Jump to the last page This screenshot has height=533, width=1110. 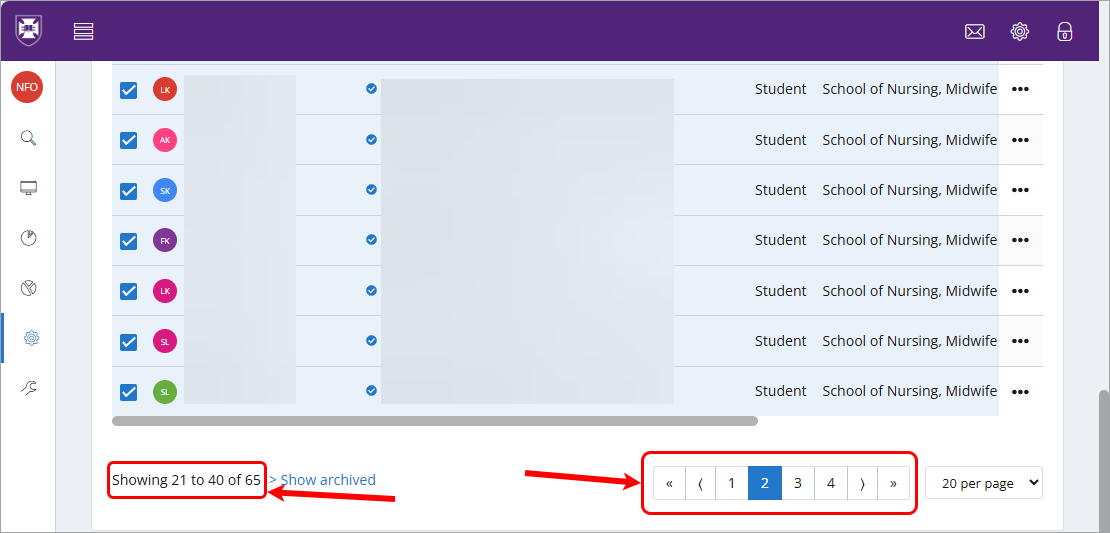[893, 483]
